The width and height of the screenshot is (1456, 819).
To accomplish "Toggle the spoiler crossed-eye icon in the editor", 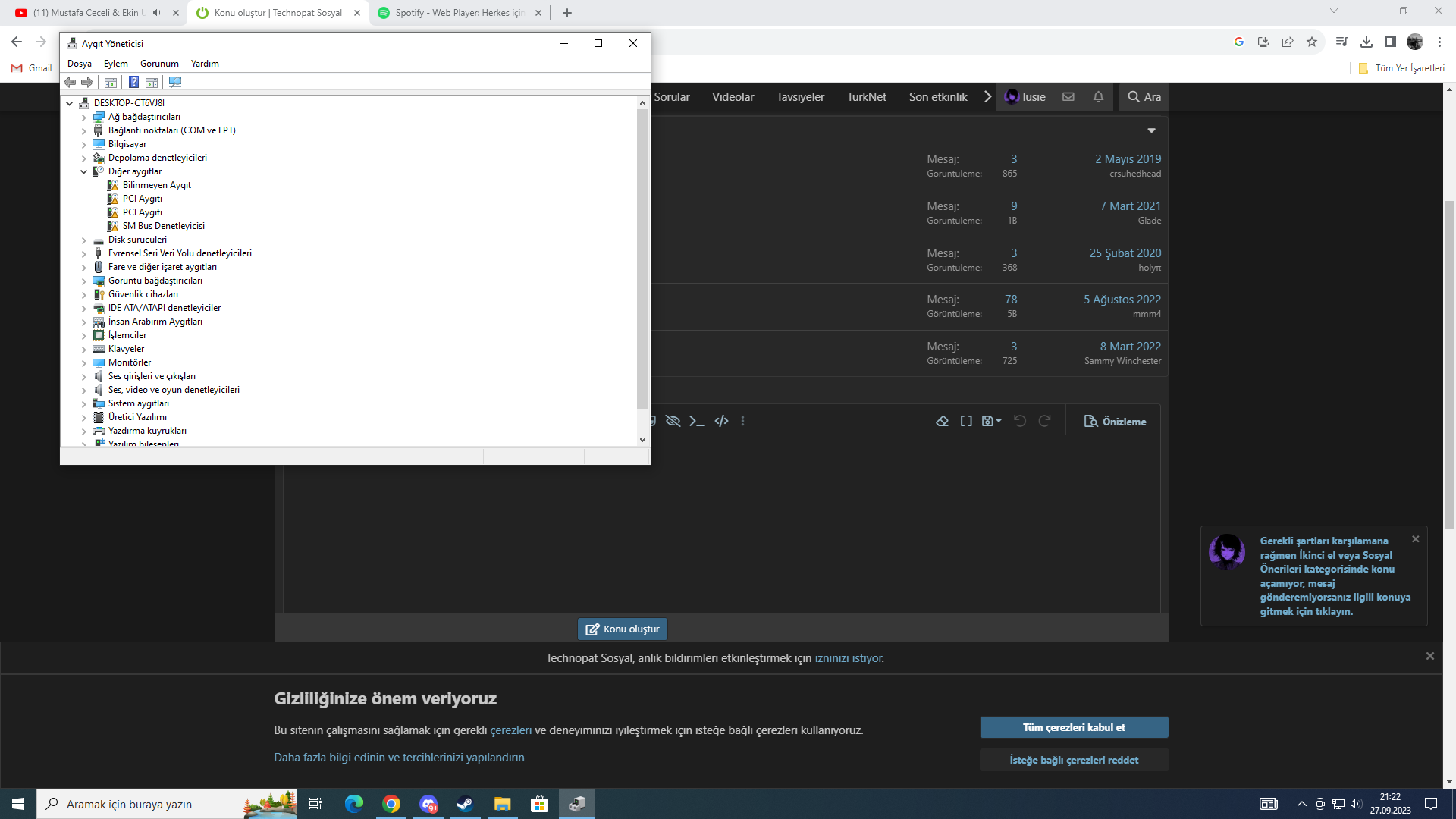I will point(673,421).
